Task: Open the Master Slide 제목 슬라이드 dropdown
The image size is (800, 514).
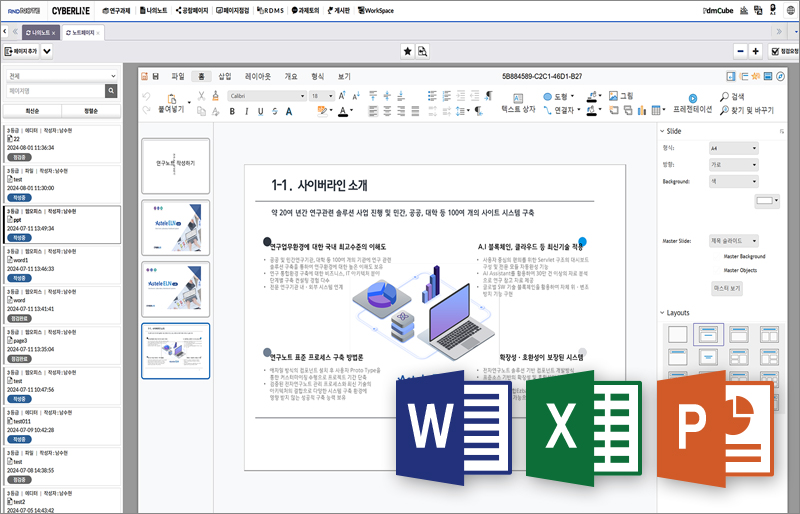Action: click(x=734, y=240)
